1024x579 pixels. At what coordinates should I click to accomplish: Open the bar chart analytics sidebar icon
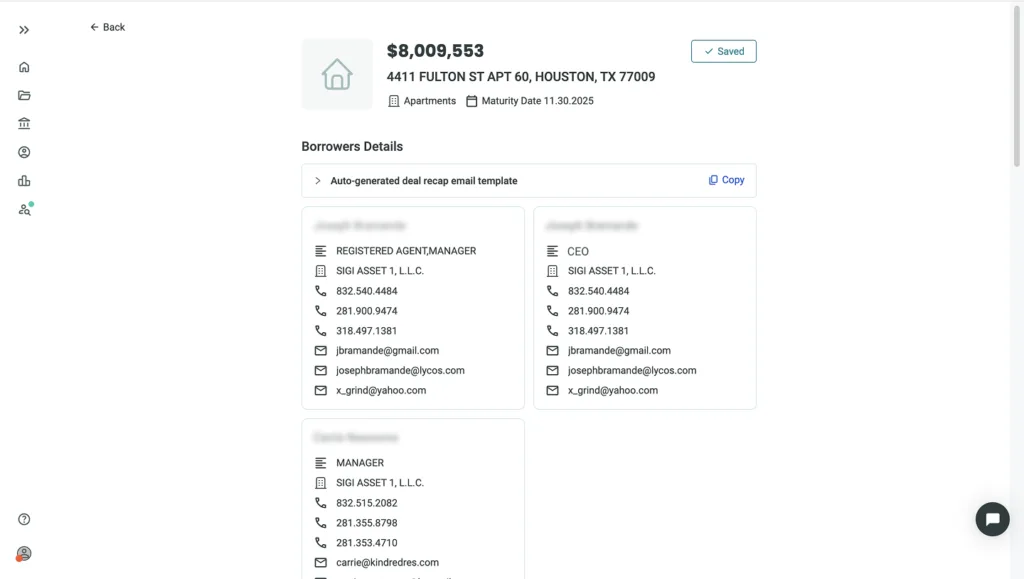pyautogui.click(x=23, y=181)
